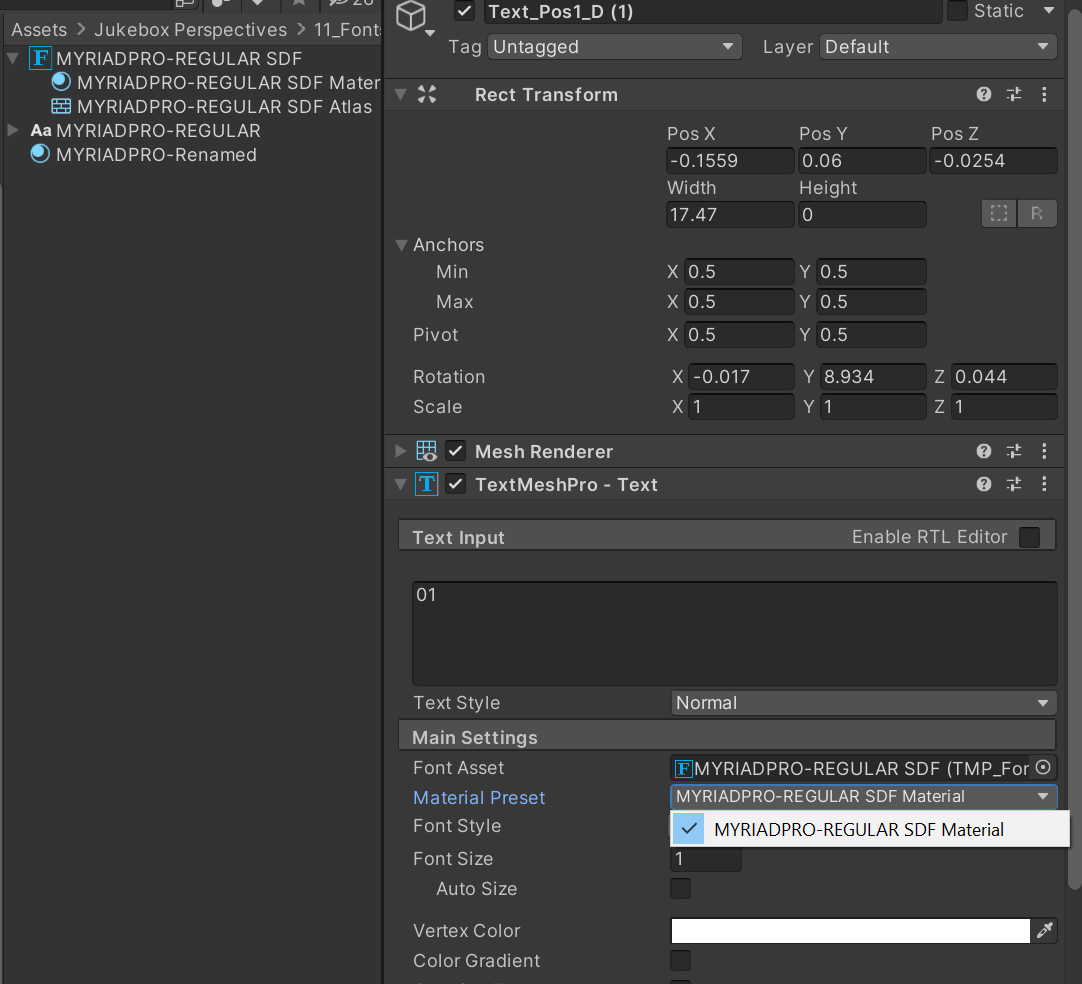The height and width of the screenshot is (984, 1082).
Task: Toggle the Mesh Renderer component checkbox
Action: coord(455,451)
